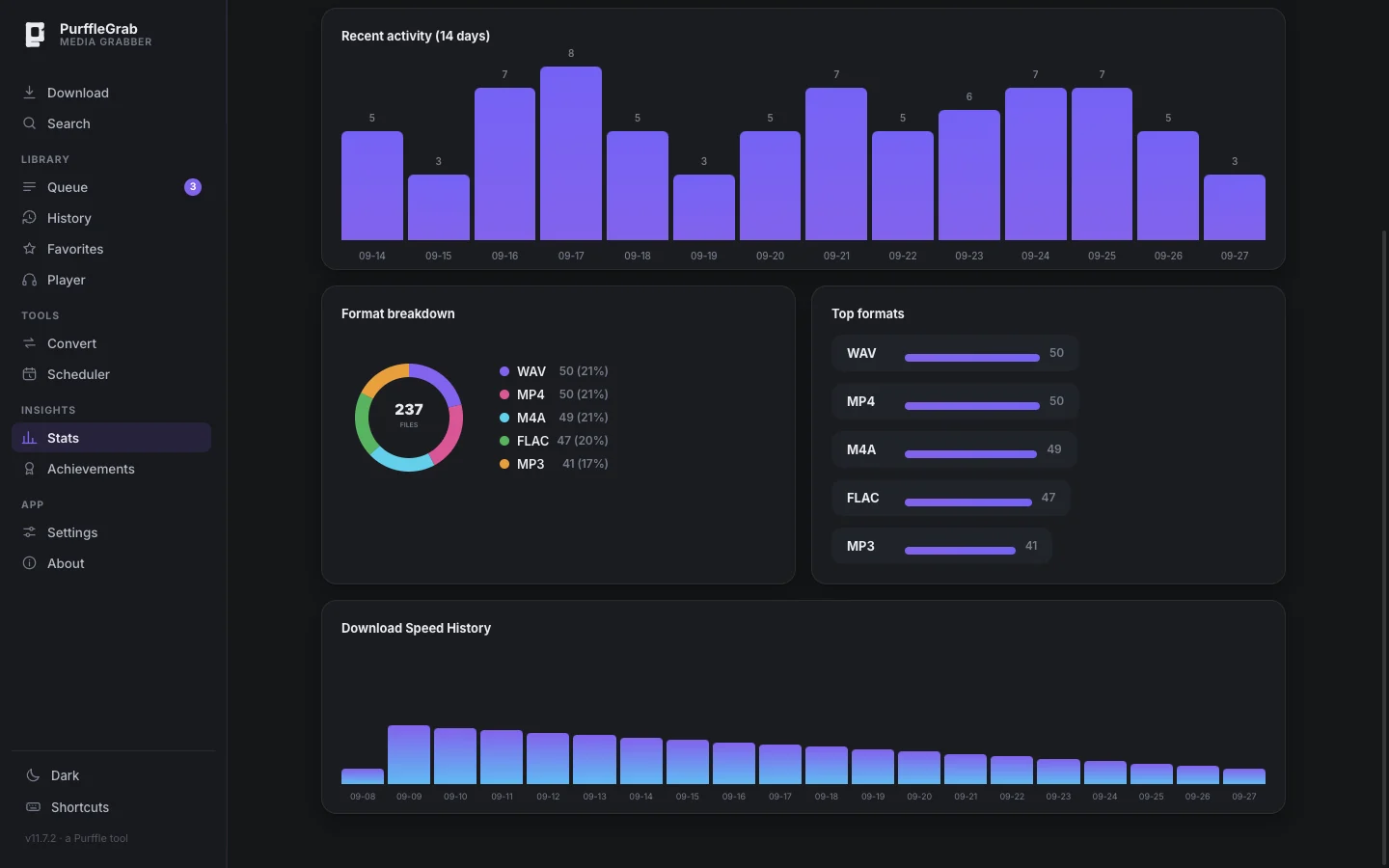Open the Convert tool
Screen dimensions: 1389x868
pyautogui.click(x=111, y=343)
